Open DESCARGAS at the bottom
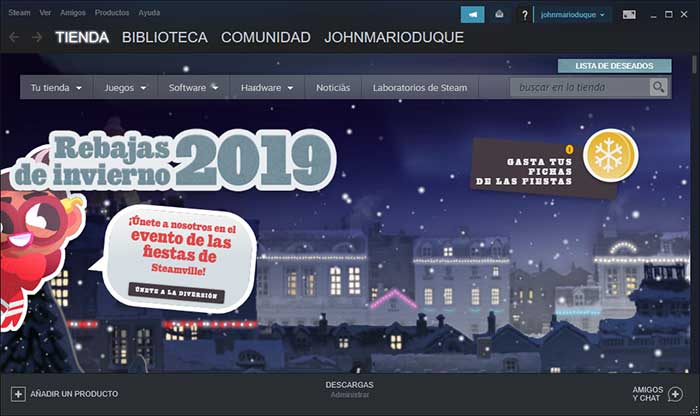 350,385
